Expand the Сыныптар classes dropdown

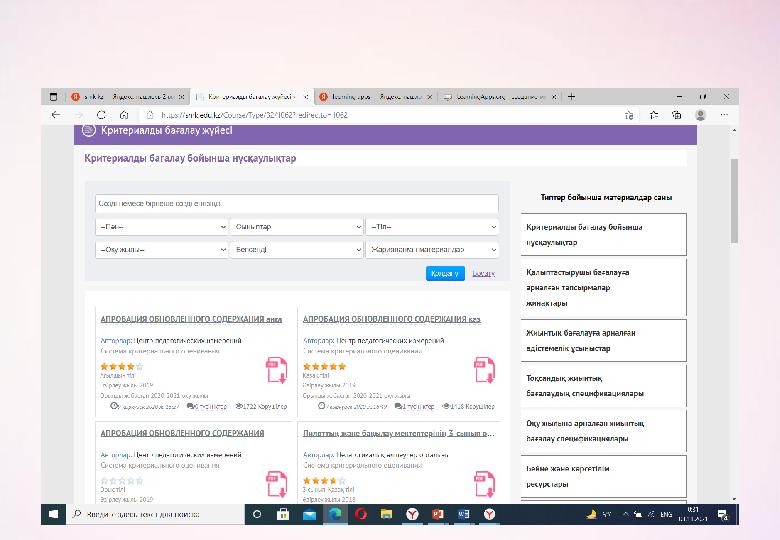296,227
